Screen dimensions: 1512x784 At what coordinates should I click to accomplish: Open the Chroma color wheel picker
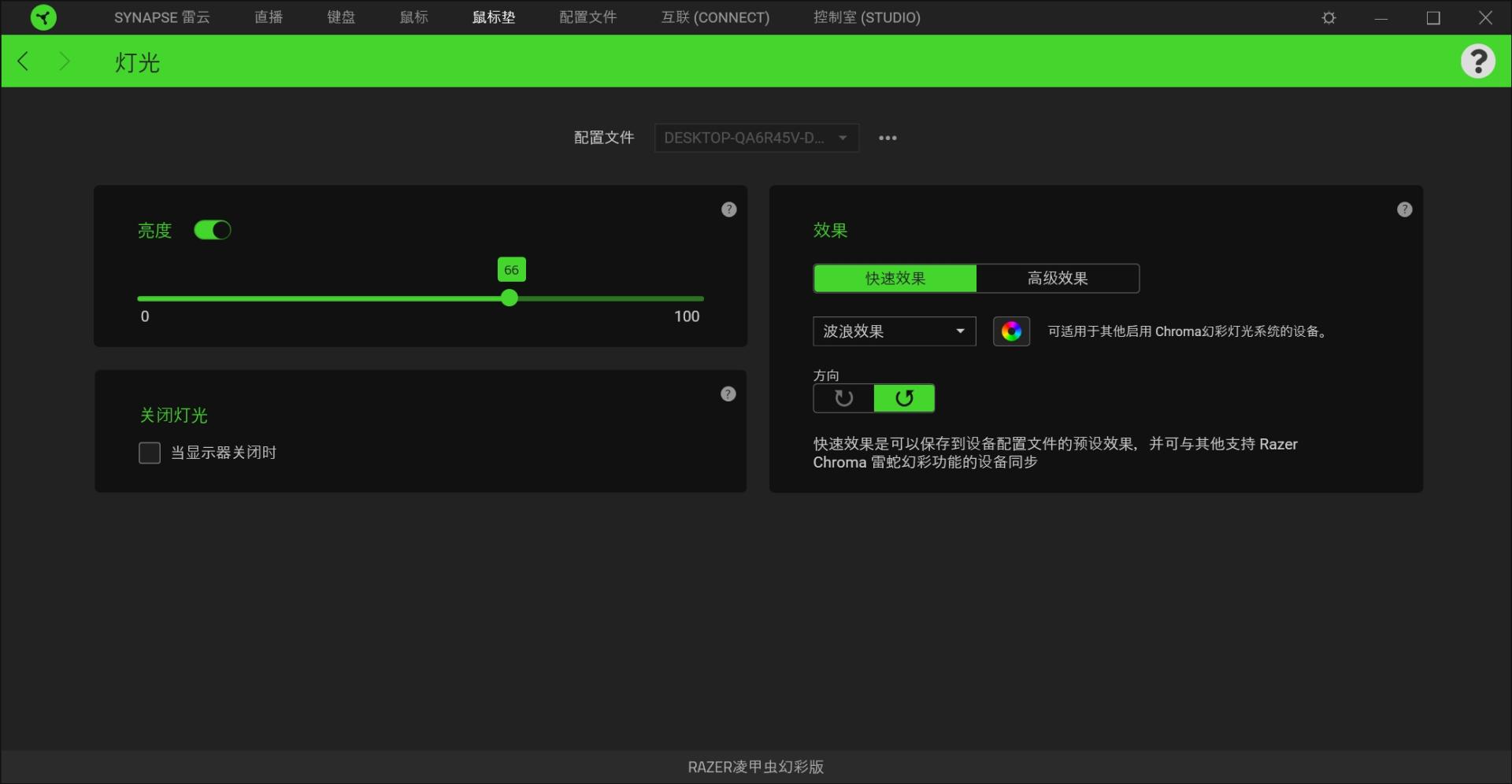[x=1011, y=331]
